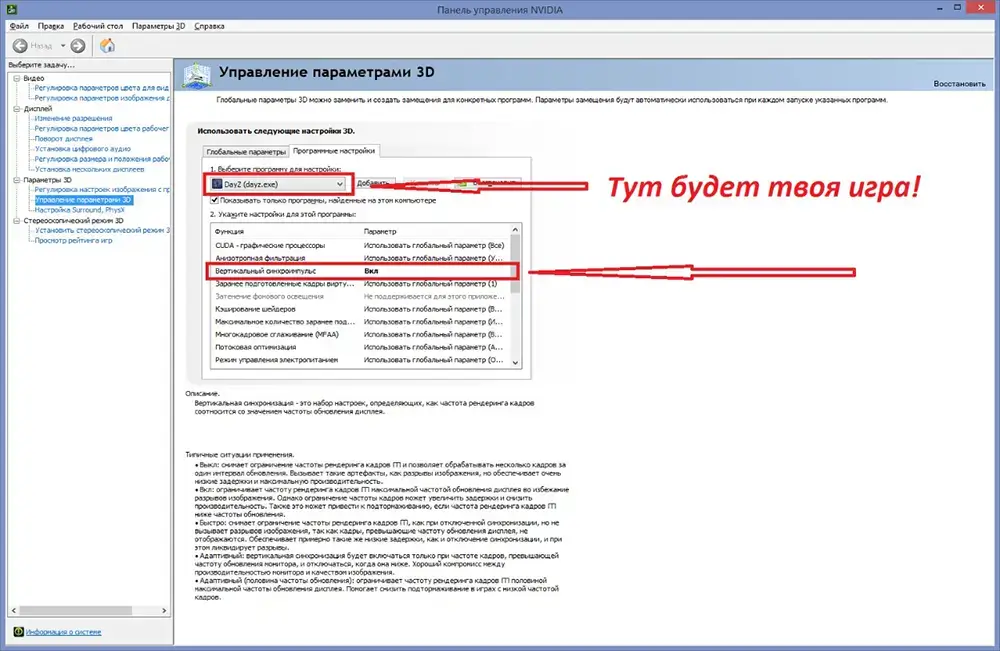Collapse the Дисплей tree node
Screen dimensions: 1000x651
click(x=16, y=108)
